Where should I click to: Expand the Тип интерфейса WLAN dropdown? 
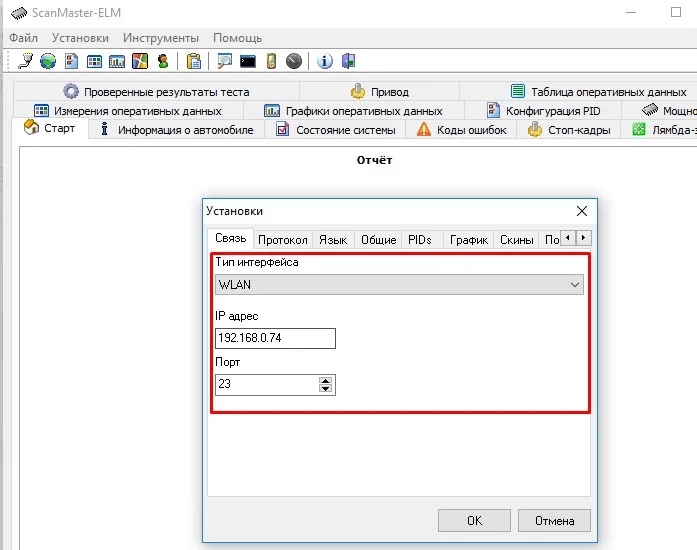coord(399,285)
